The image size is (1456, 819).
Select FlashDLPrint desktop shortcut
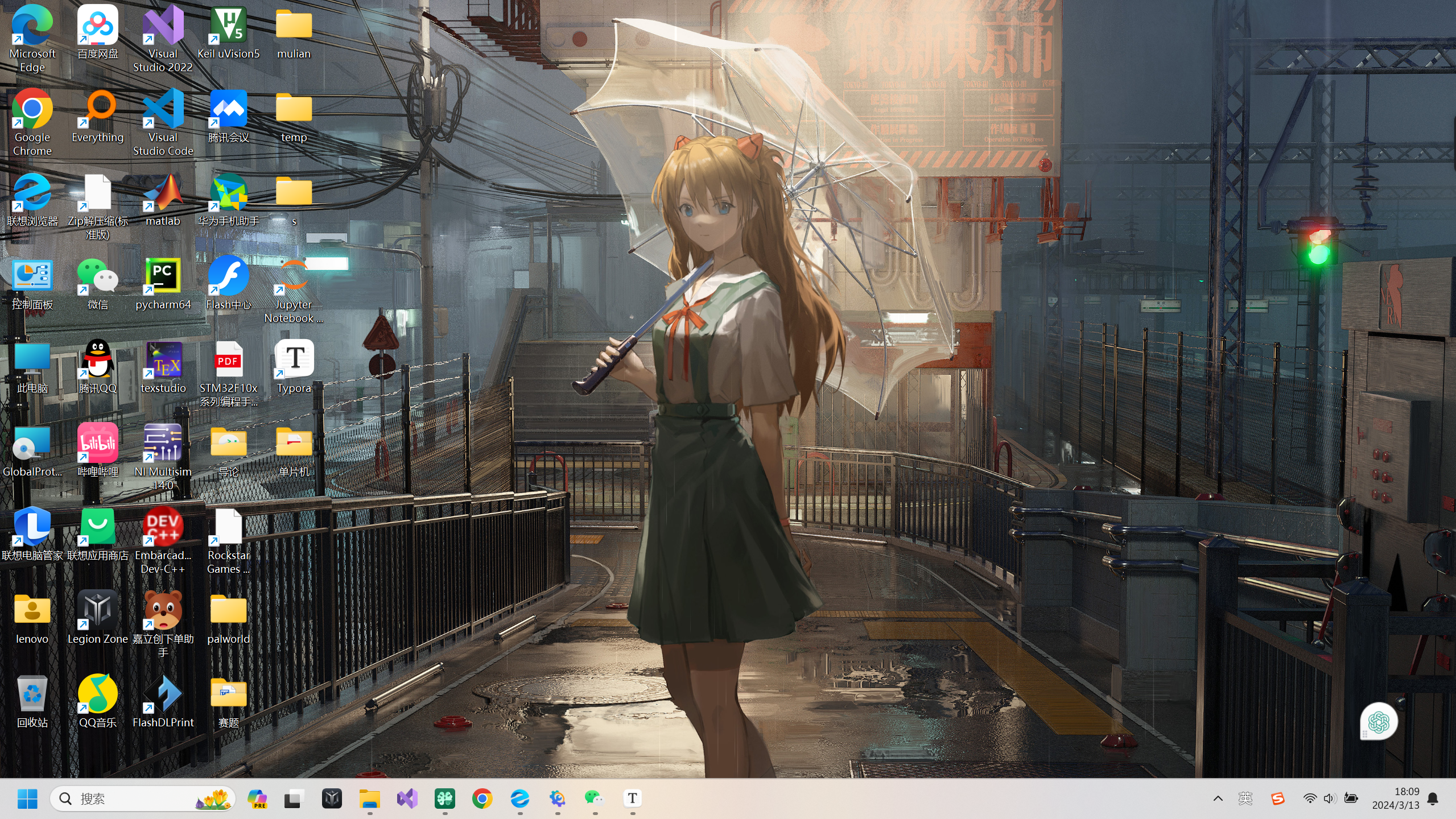pos(163,701)
